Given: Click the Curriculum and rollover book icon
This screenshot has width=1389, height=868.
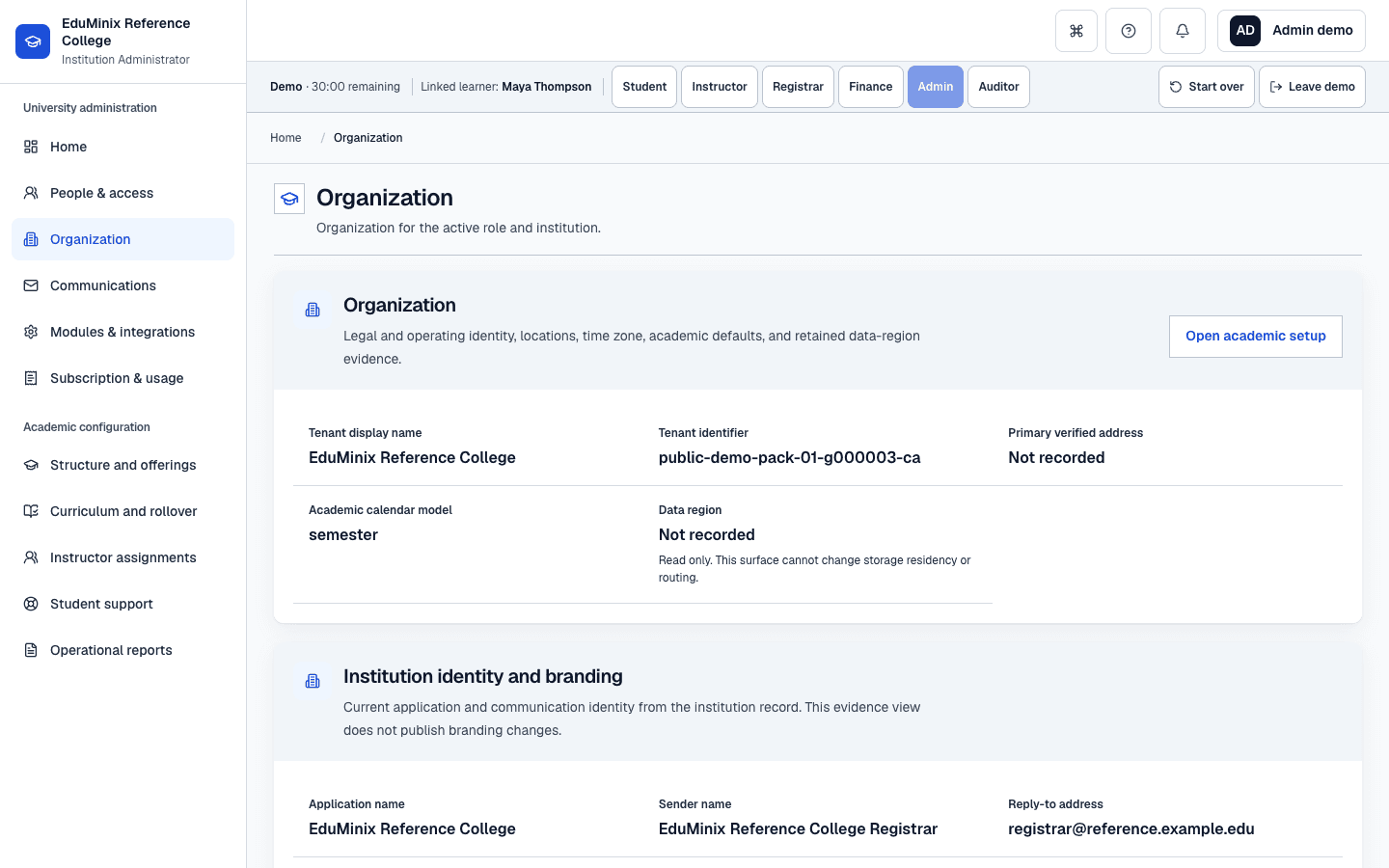Looking at the screenshot, I should tap(31, 511).
